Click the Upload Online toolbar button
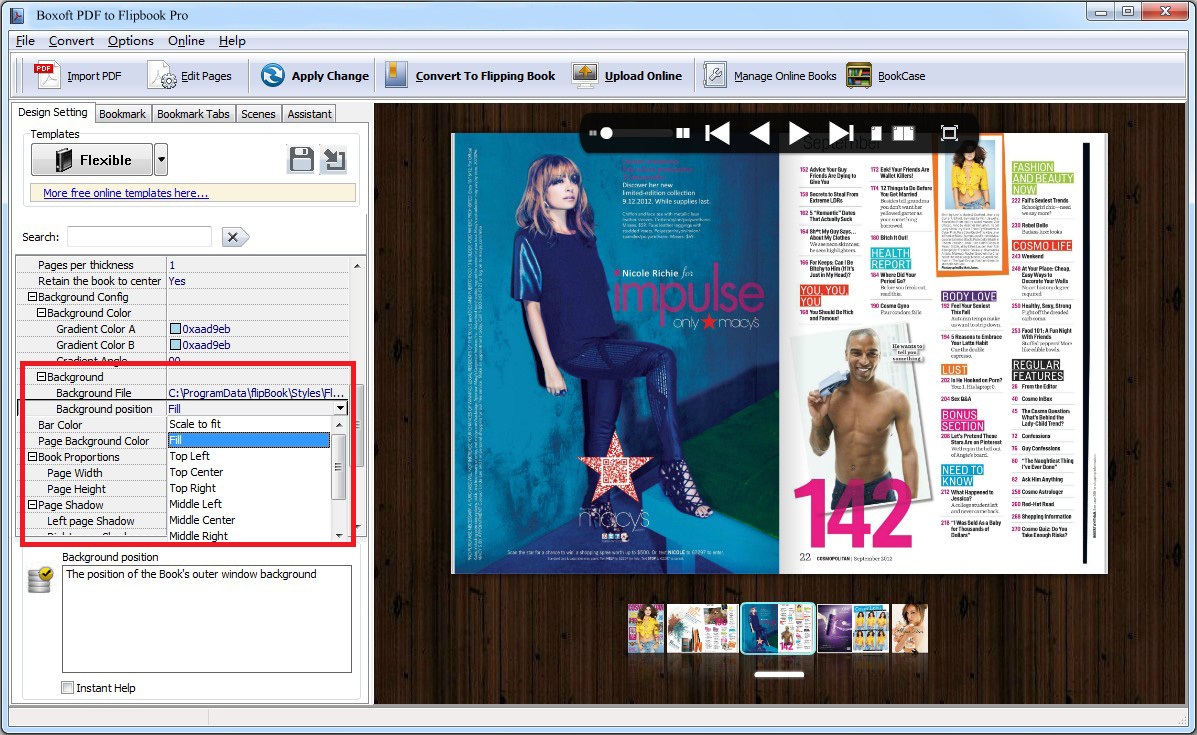 click(627, 76)
